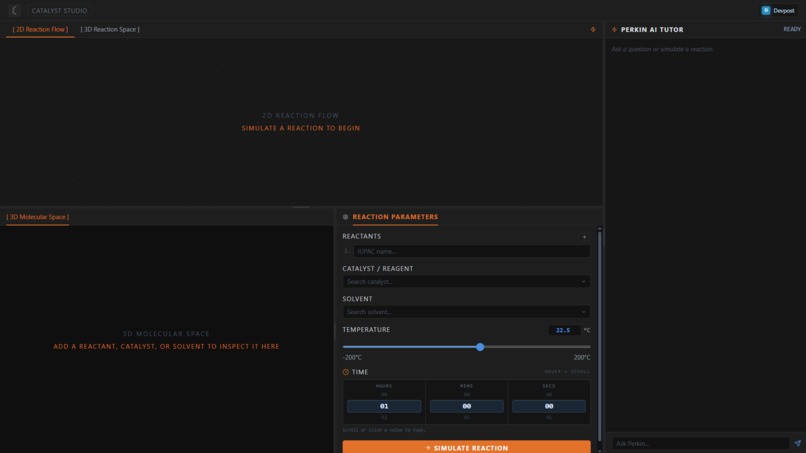Select the seconds value 00
806x453 pixels.
tap(549, 406)
